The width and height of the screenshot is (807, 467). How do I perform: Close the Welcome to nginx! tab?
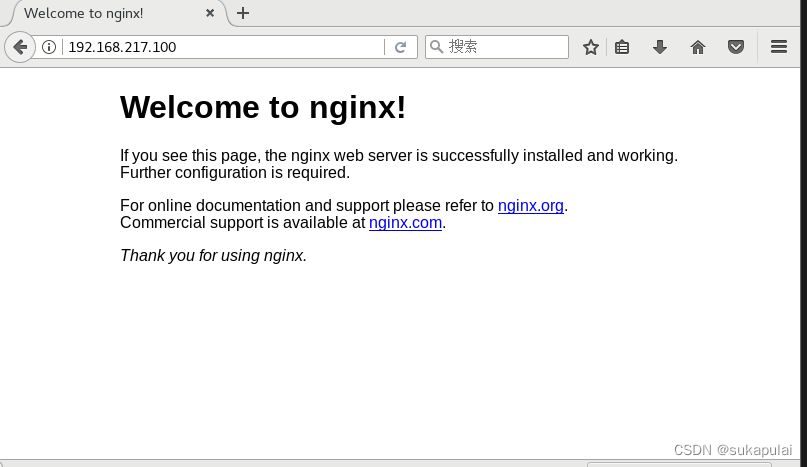point(210,13)
